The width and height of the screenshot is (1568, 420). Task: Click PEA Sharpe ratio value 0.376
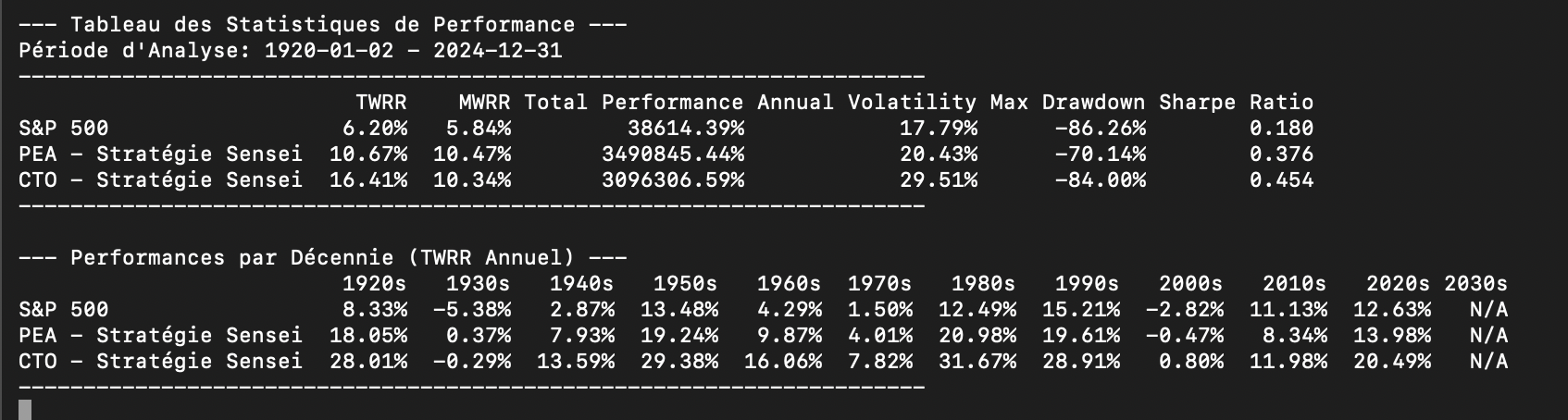pyautogui.click(x=1281, y=154)
